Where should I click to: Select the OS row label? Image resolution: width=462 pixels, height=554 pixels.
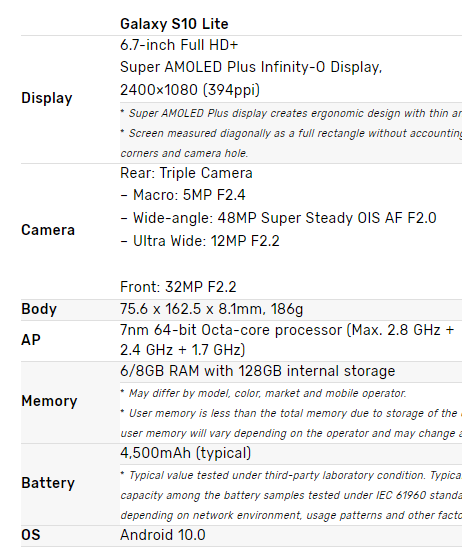tap(31, 535)
